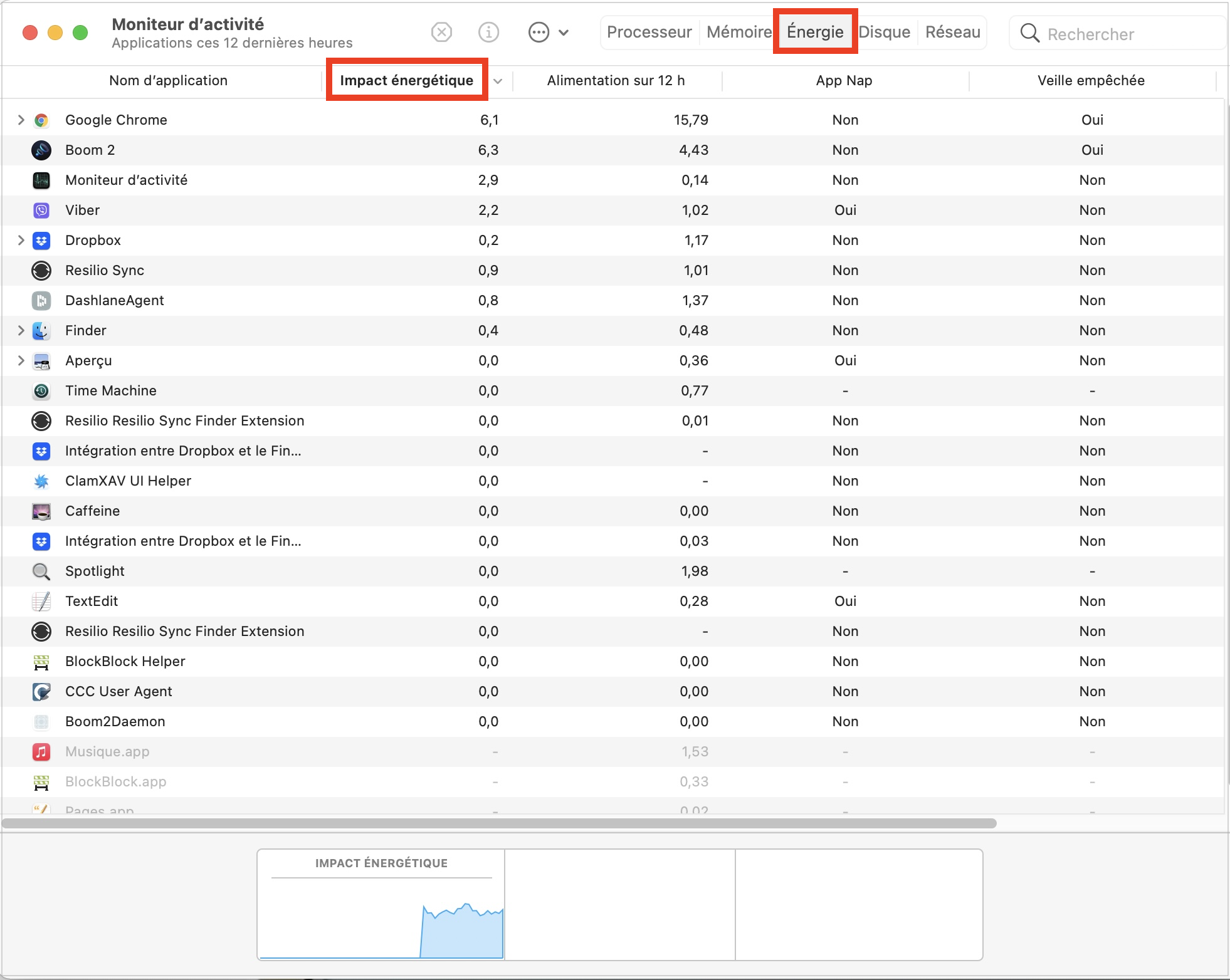1230x980 pixels.
Task: Expand the Google Chrome row
Action: click(21, 120)
